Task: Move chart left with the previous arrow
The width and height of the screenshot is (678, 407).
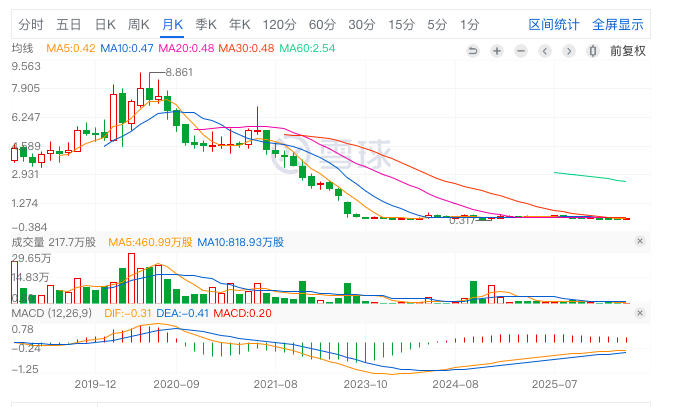Action: click(545, 51)
